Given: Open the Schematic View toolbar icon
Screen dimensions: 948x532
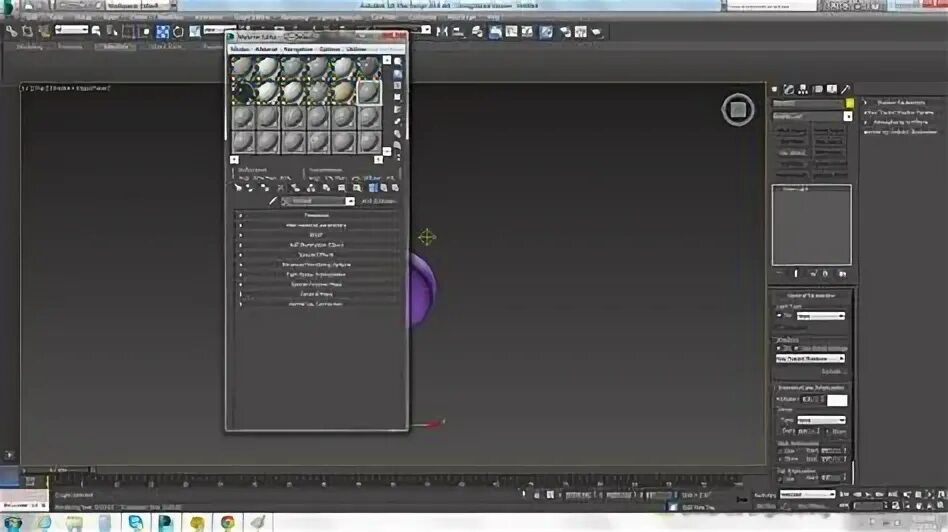Looking at the screenshot, I should pyautogui.click(x=527, y=31).
